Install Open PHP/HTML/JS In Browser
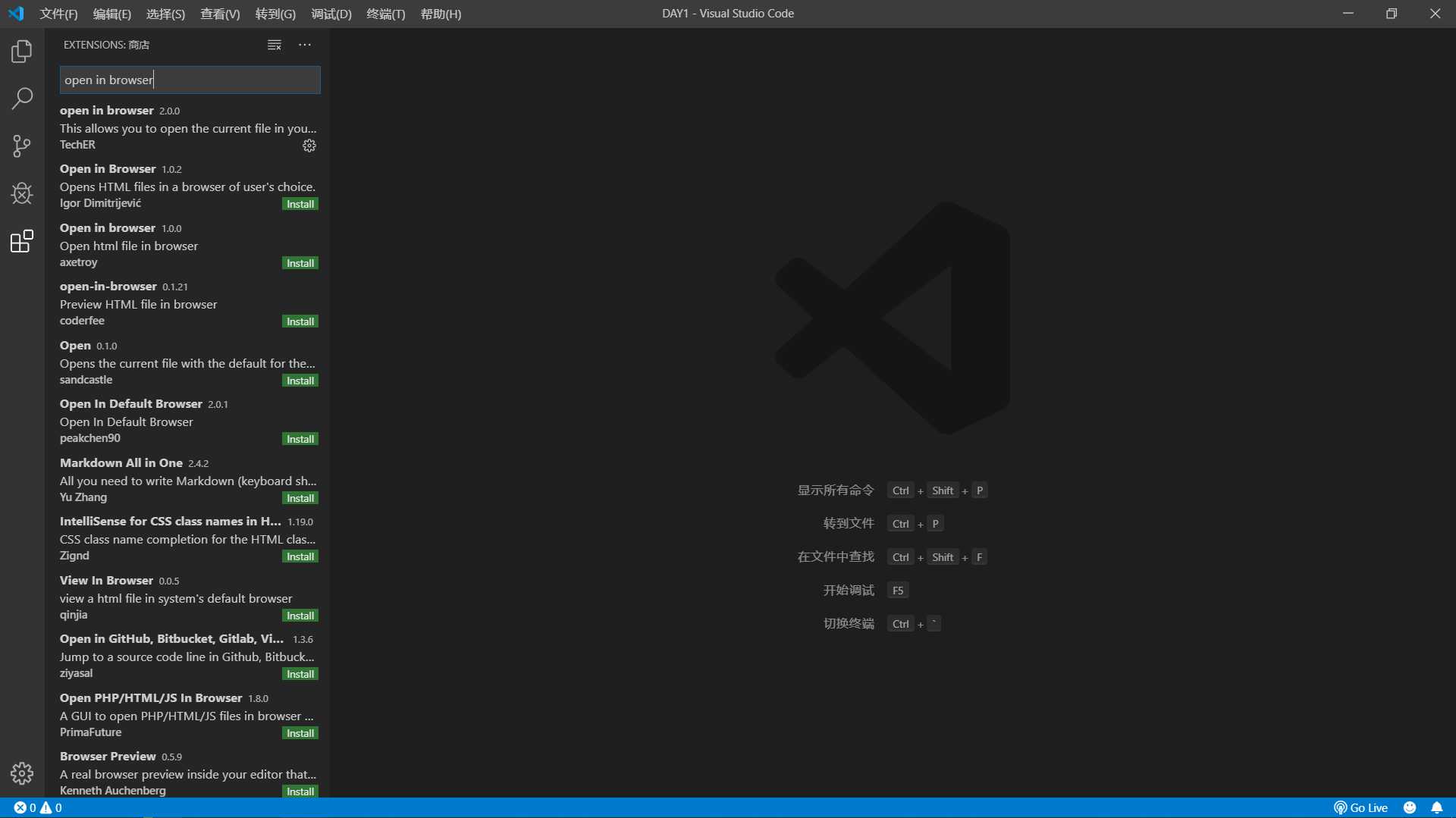 (300, 733)
